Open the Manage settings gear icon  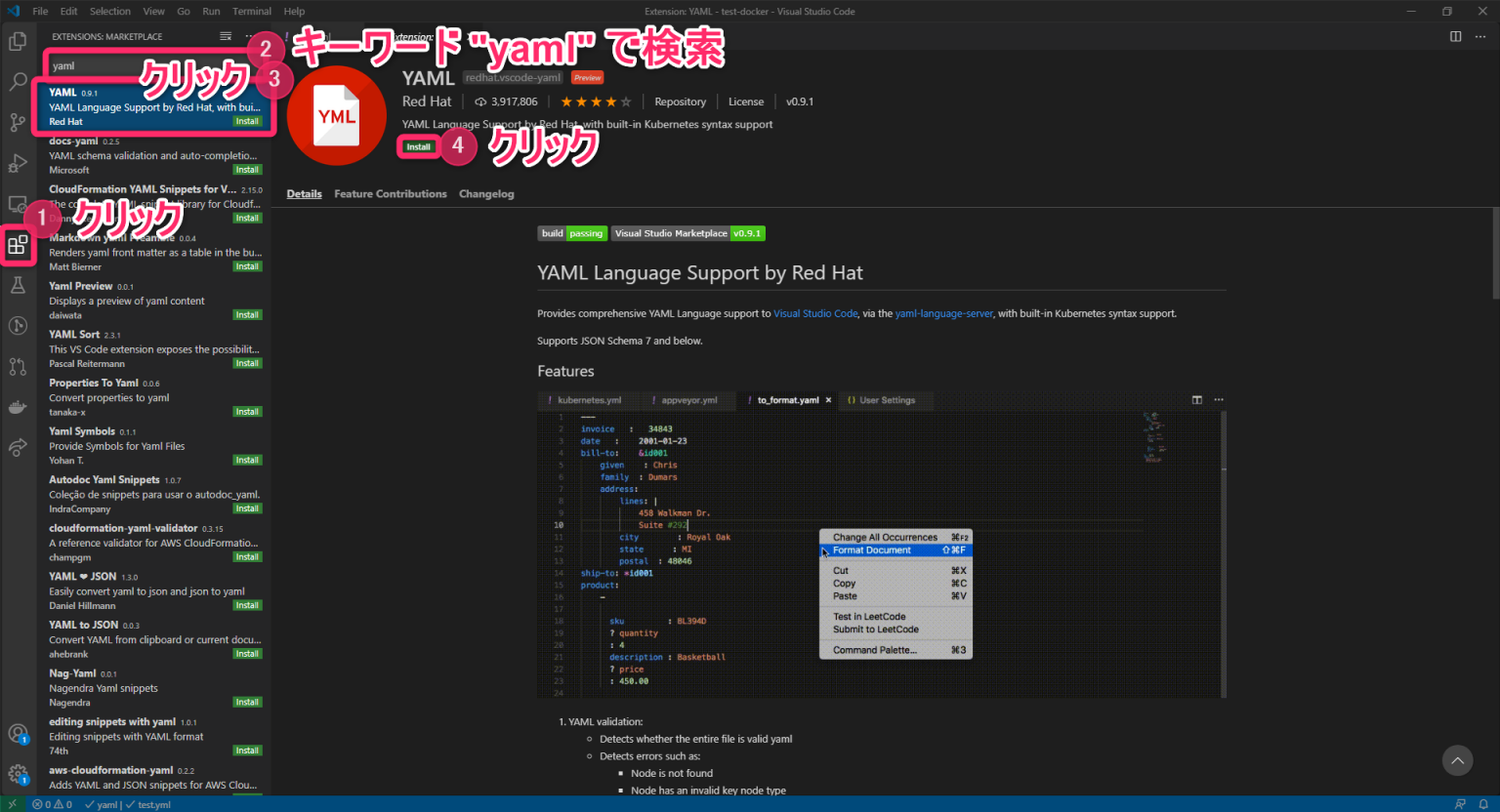(18, 774)
